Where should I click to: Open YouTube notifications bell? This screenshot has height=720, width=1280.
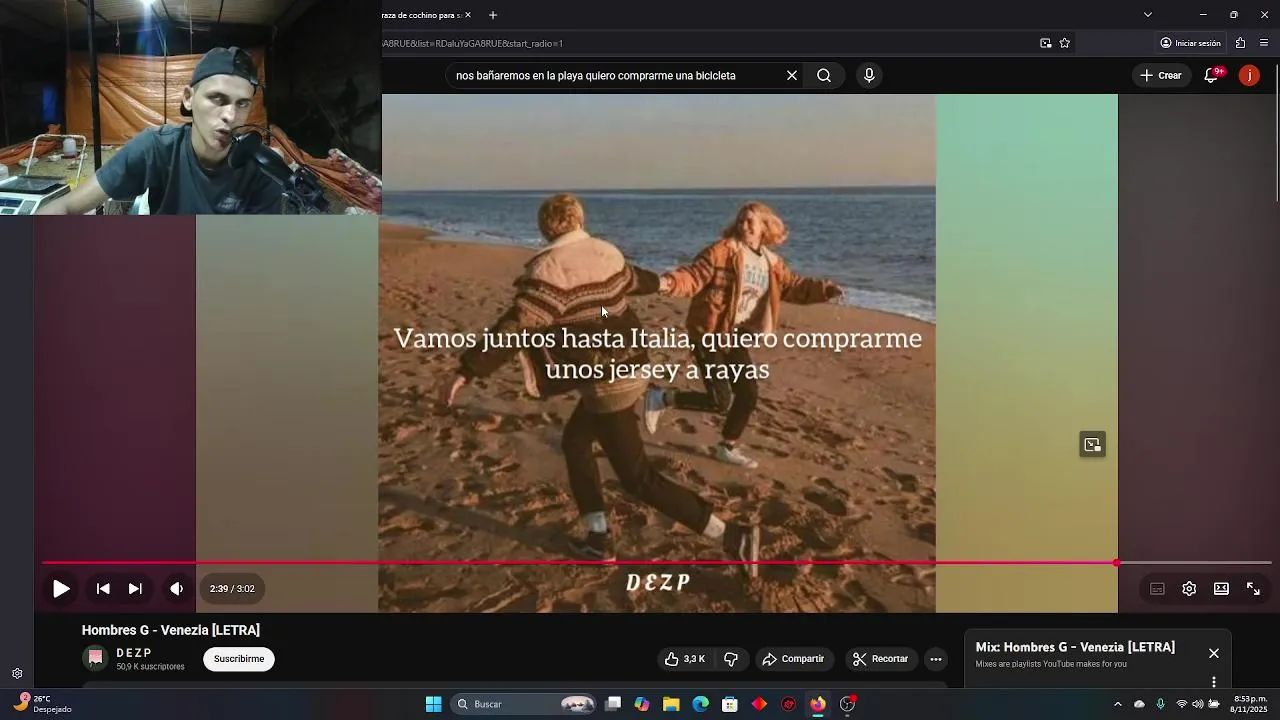[x=1211, y=75]
